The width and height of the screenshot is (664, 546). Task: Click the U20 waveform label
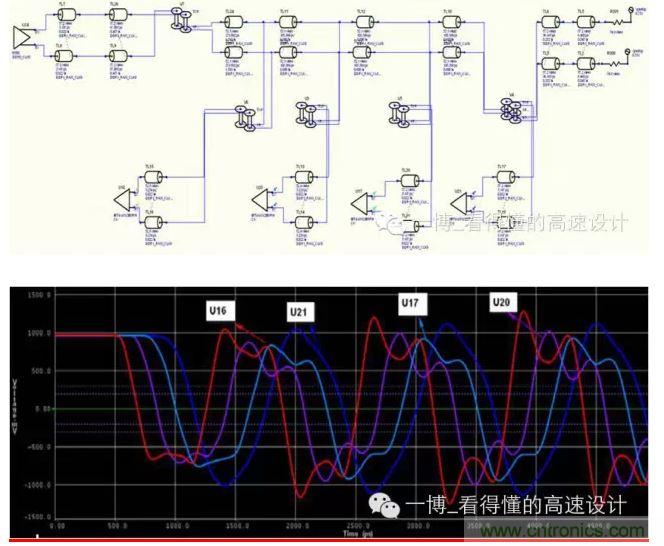tap(503, 301)
